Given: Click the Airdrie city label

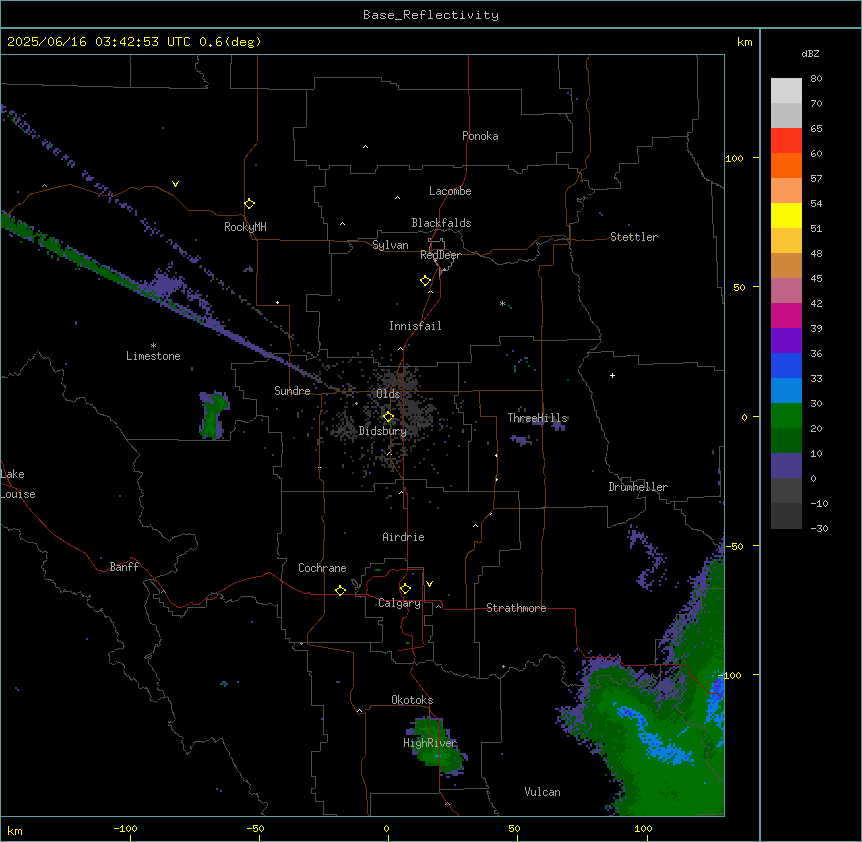Looking at the screenshot, I should click(403, 537).
